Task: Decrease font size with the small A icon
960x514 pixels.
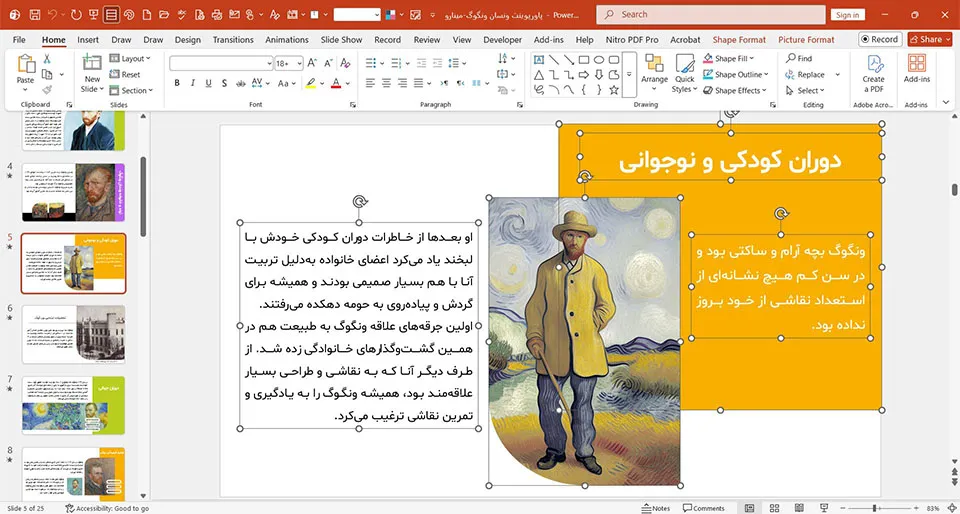Action: pyautogui.click(x=328, y=63)
